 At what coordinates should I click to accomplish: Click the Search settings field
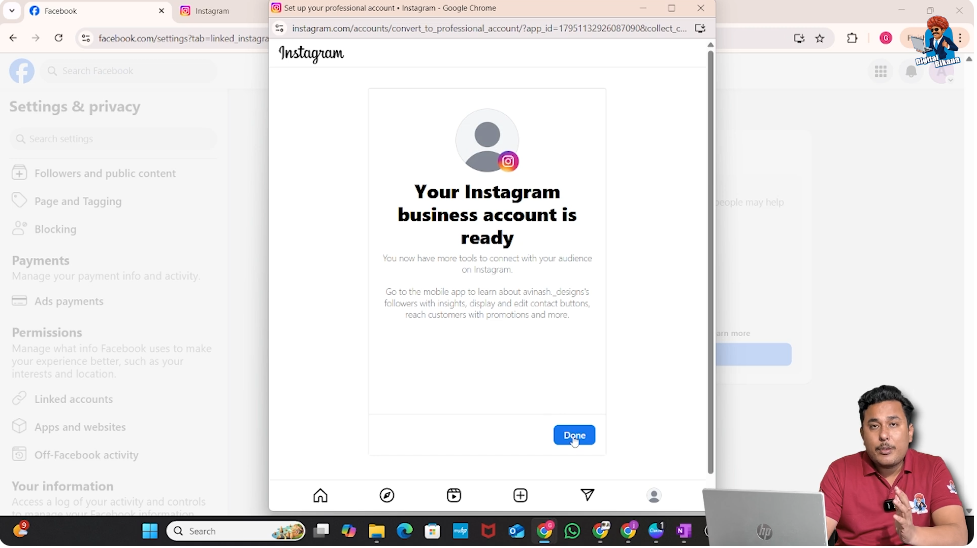113,139
